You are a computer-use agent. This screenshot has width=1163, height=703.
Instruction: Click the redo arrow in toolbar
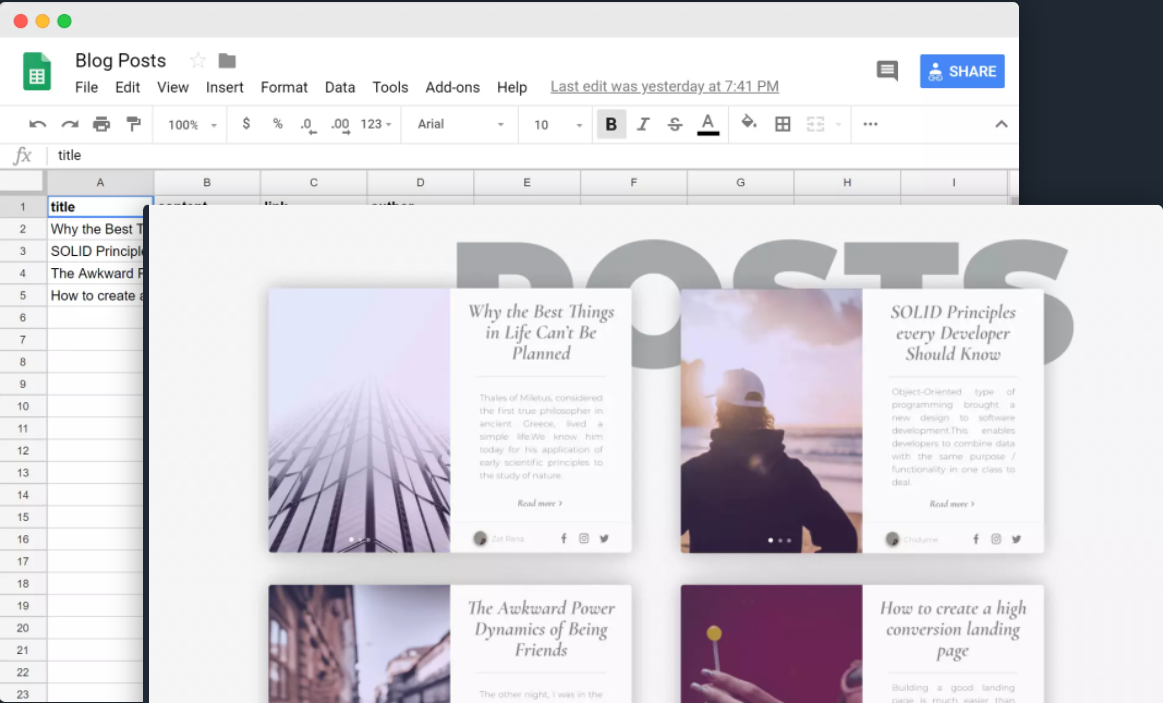pos(70,124)
